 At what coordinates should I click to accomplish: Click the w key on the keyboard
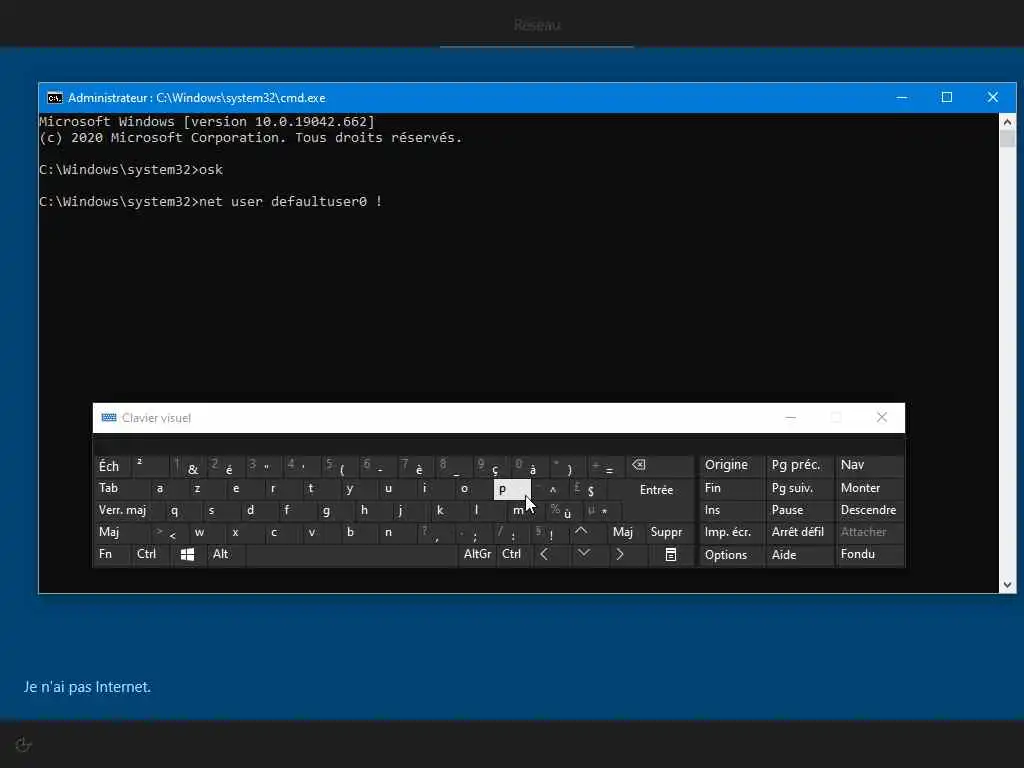pos(208,532)
